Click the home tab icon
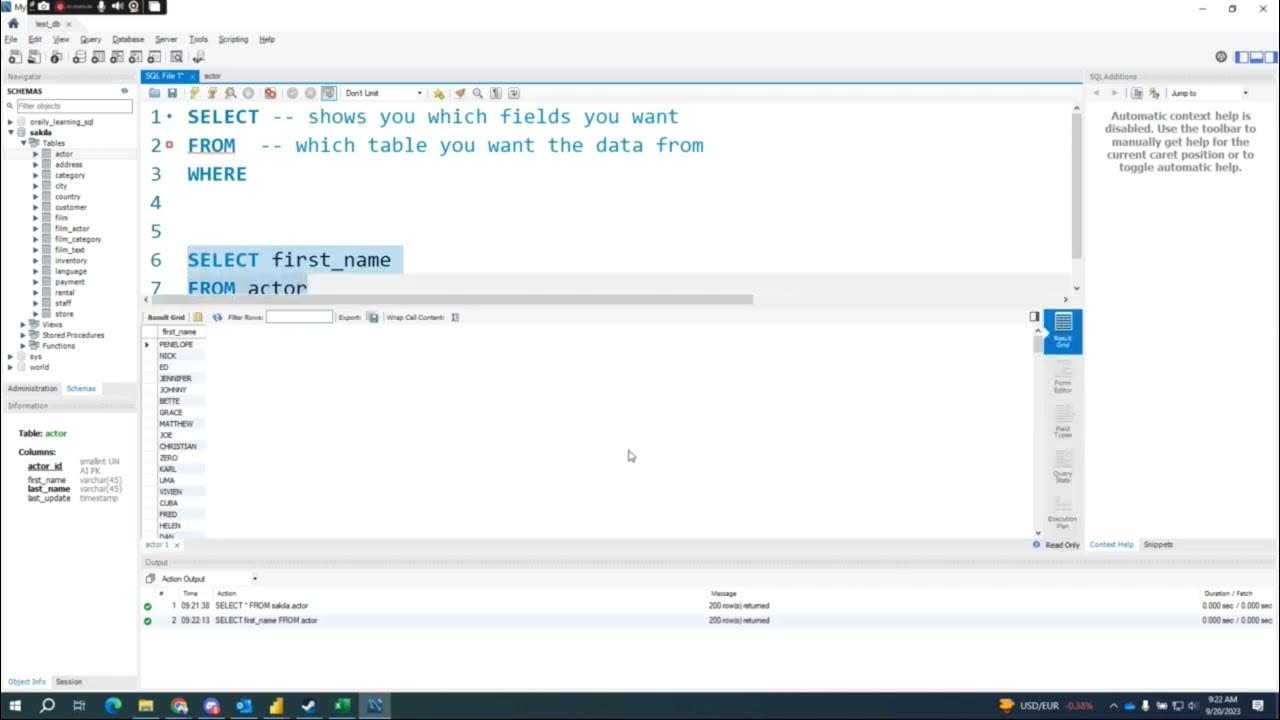The width and height of the screenshot is (1280, 720). pyautogui.click(x=13, y=23)
